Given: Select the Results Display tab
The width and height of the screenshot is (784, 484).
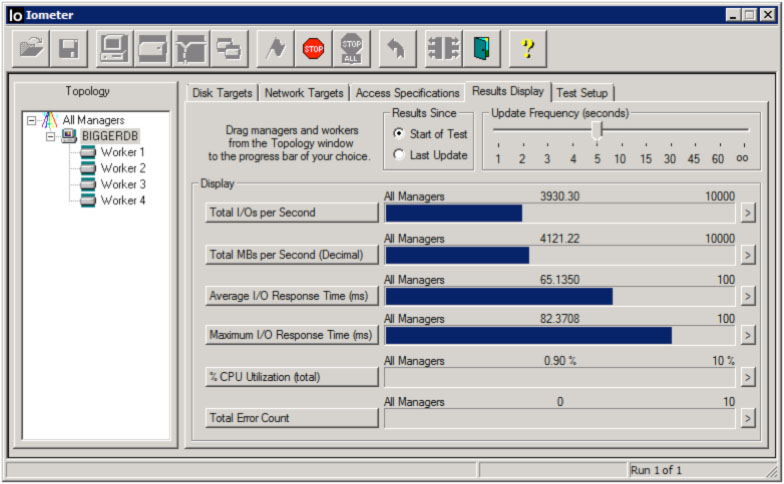Looking at the screenshot, I should coord(508,91).
